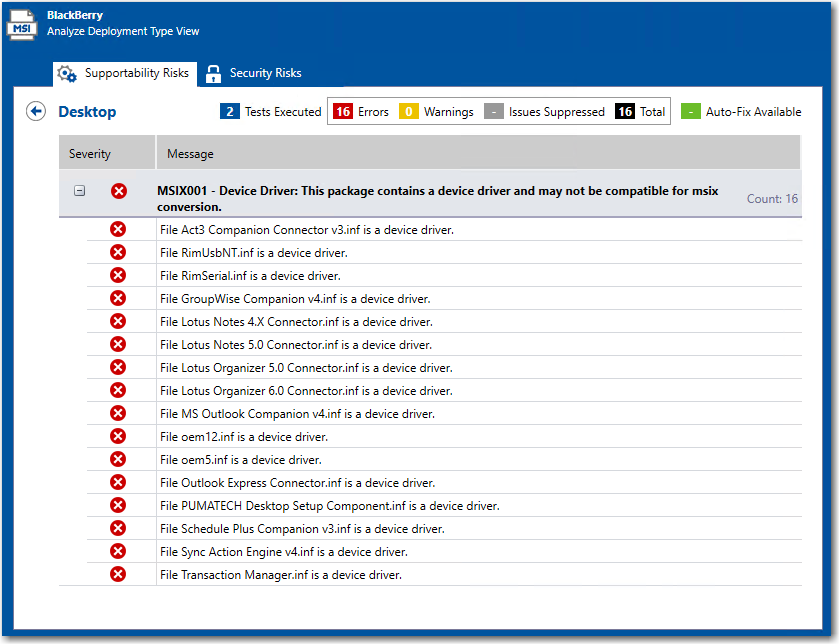Click error icon beside oem12.inf row
839x644 pixels.
coord(118,436)
